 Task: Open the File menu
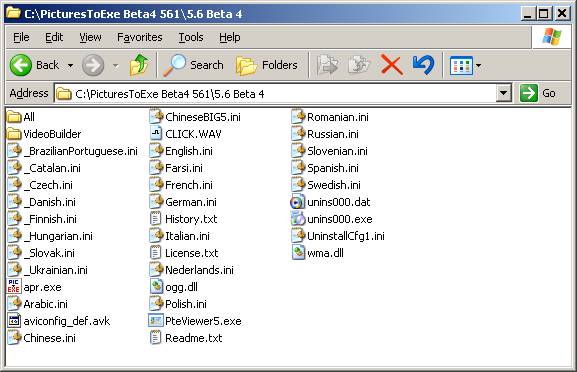(21, 37)
